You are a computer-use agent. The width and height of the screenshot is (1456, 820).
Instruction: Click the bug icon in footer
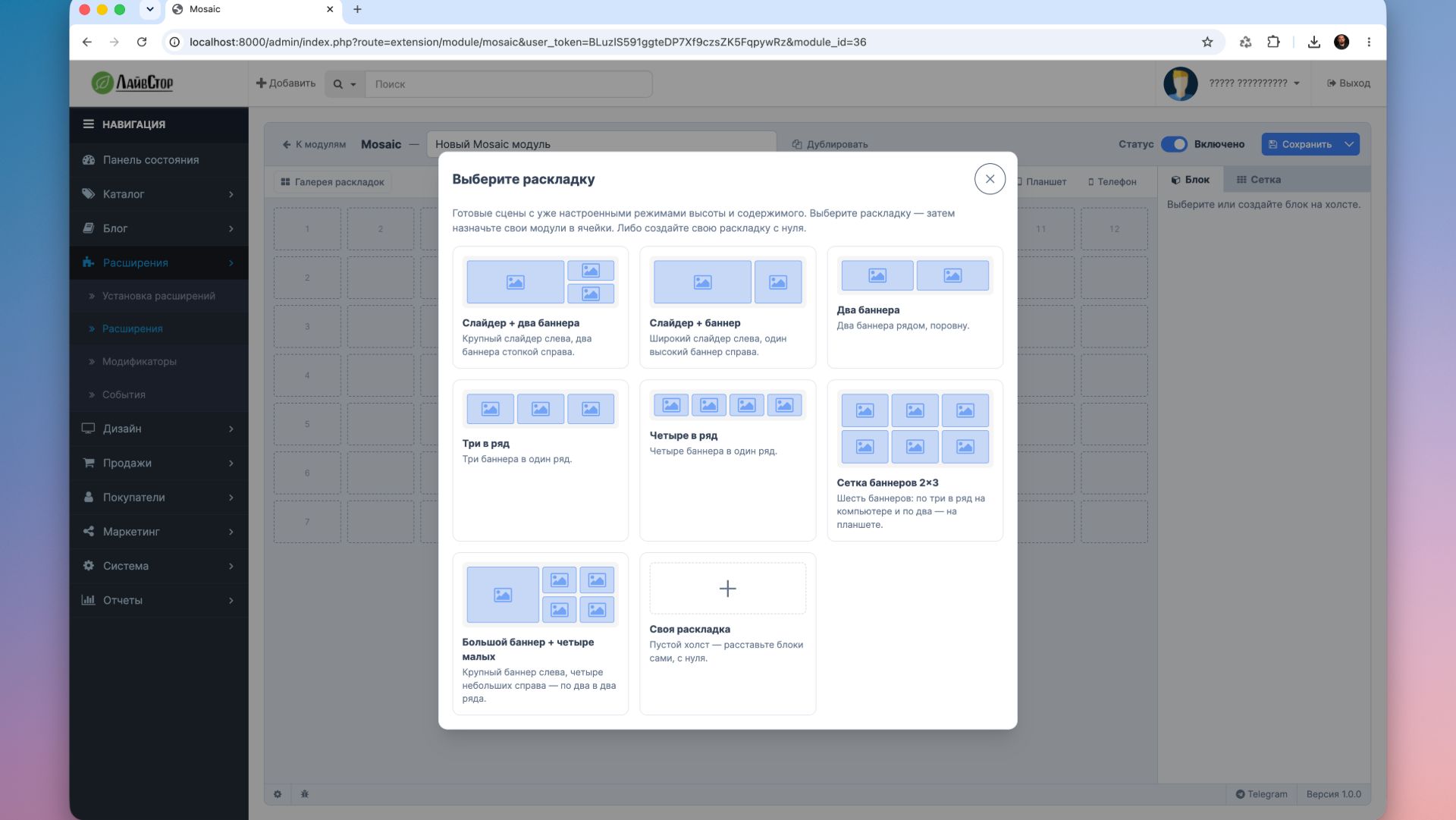coord(305,794)
